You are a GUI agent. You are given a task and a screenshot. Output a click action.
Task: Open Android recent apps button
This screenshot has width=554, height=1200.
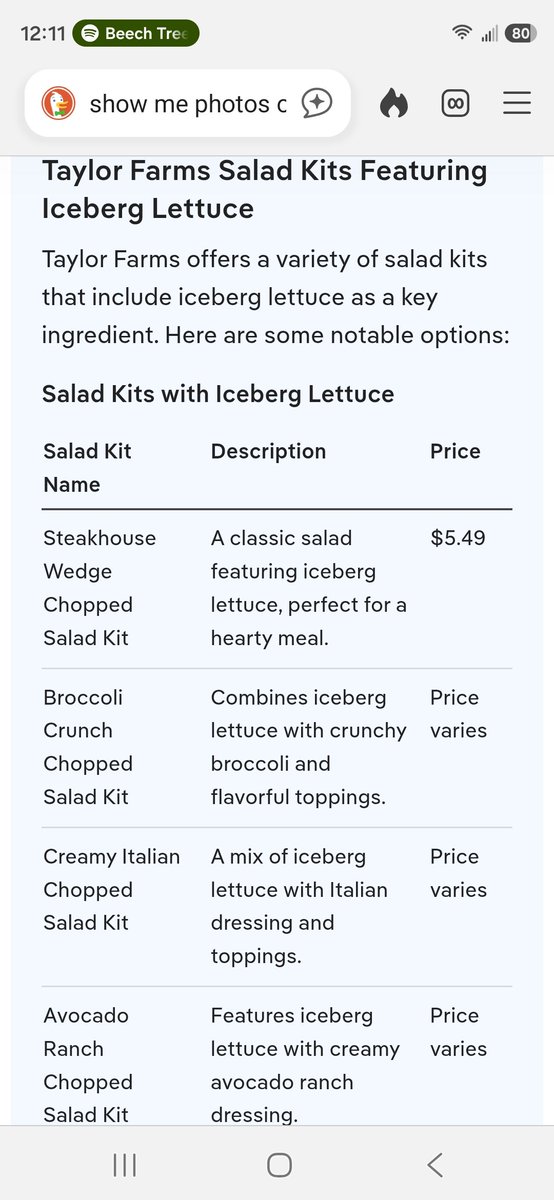pyautogui.click(x=125, y=1164)
